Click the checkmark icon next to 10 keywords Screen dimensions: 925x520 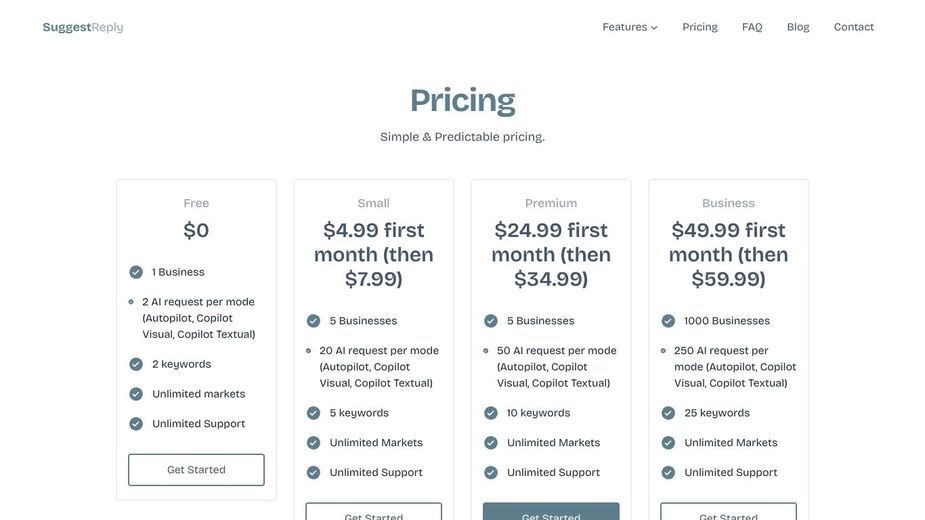click(x=491, y=413)
